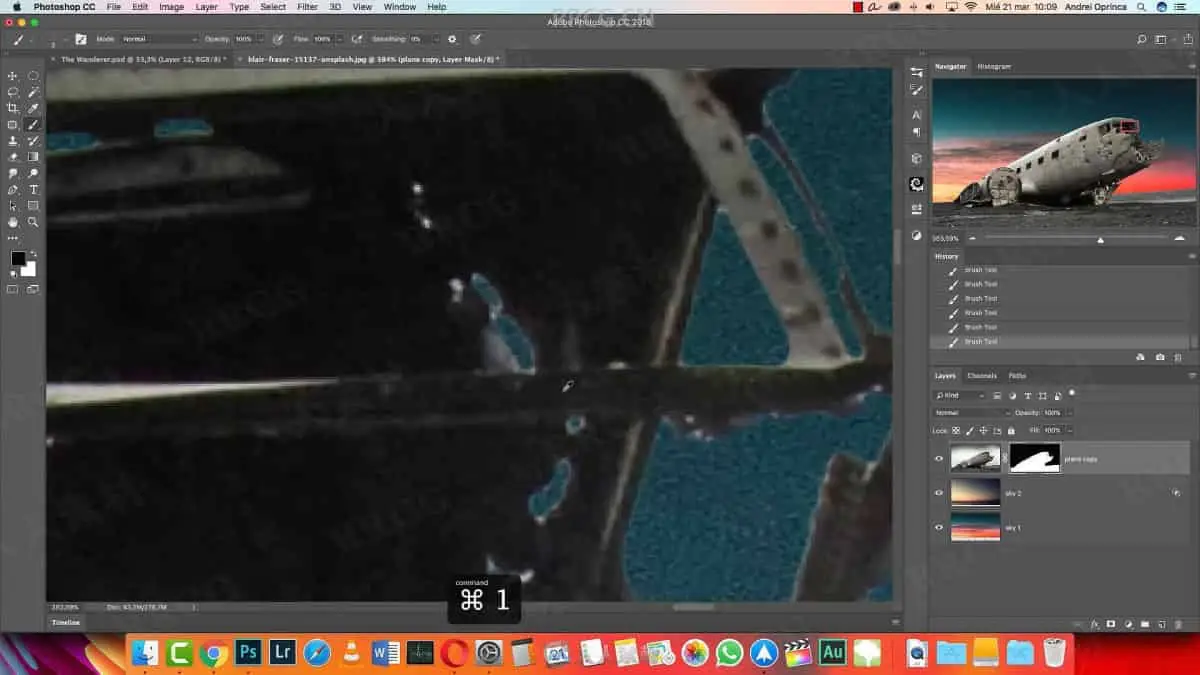Open the brush settings panel toggle in options bar
Viewport: 1200px width, 675px height.
81,39
